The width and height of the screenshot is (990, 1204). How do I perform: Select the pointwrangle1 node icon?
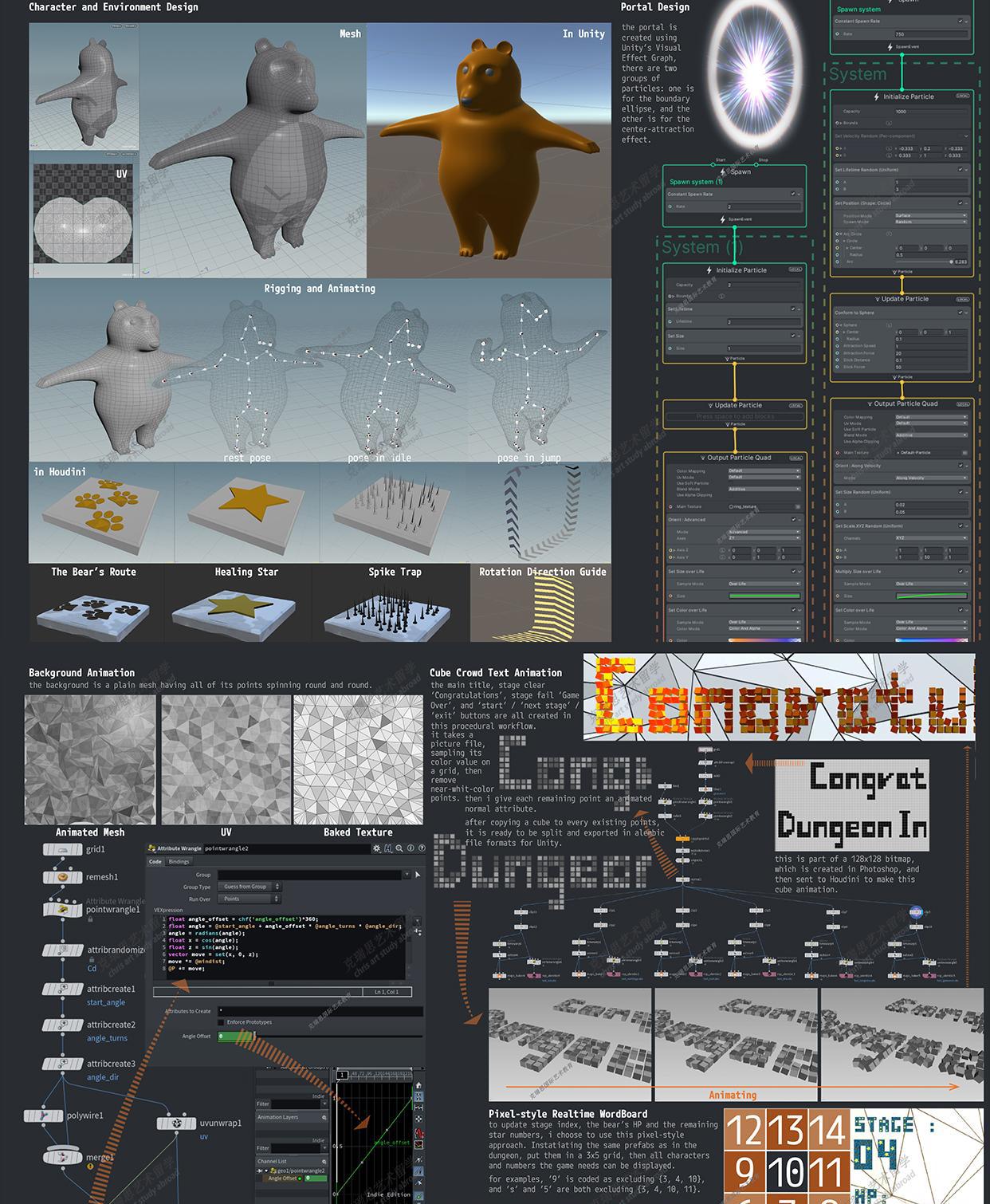tap(63, 908)
